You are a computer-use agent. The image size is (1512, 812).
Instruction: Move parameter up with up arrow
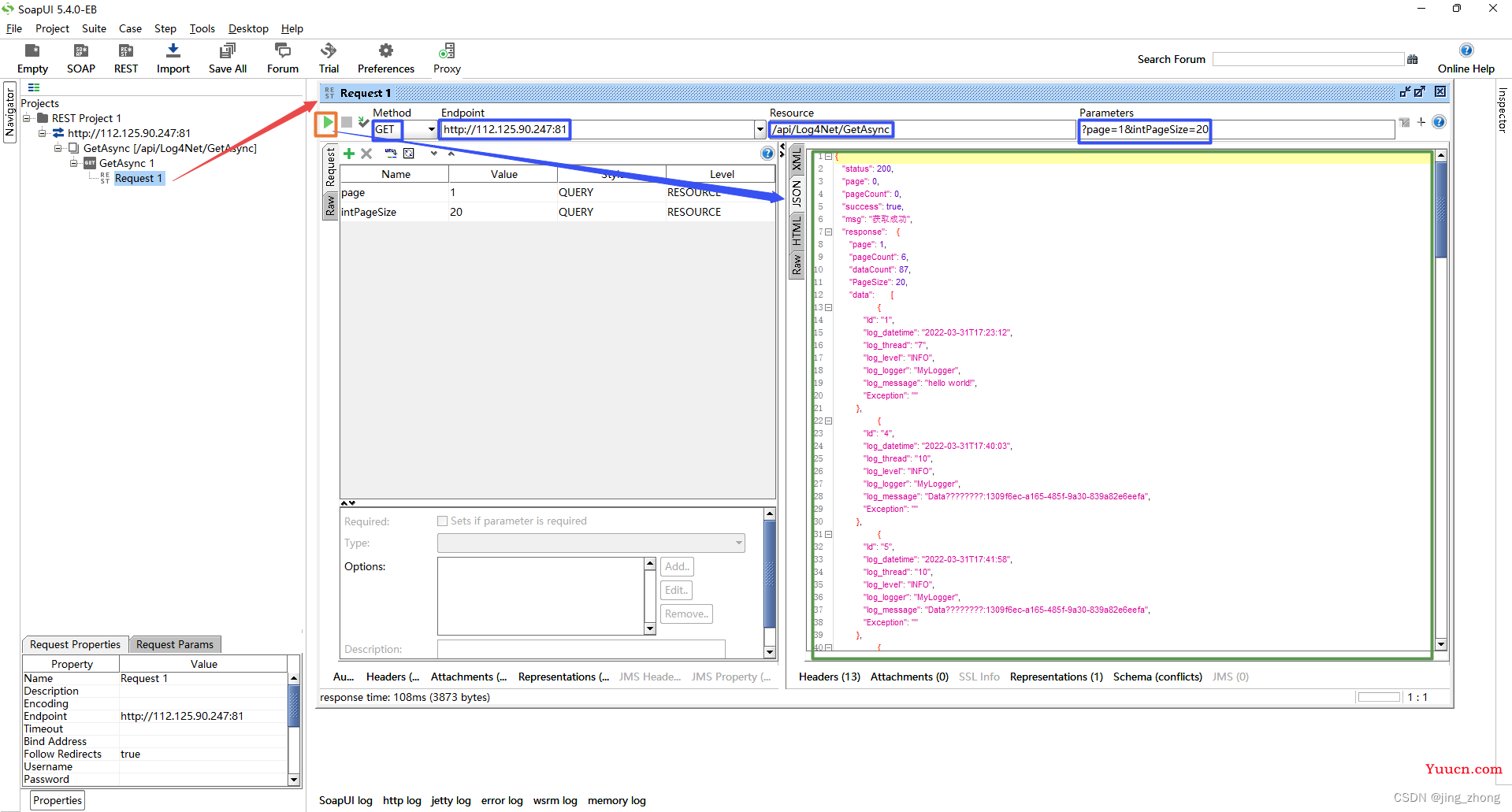pos(451,154)
